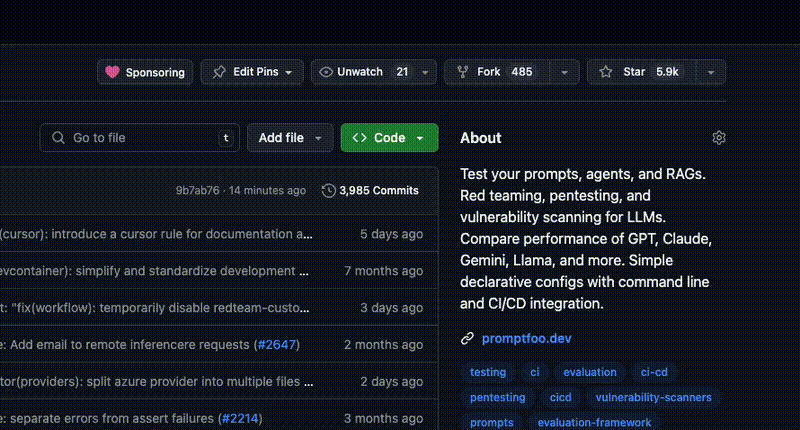This screenshot has height=430, width=800.
Task: Click the Fork 485 button
Action: tap(497, 72)
